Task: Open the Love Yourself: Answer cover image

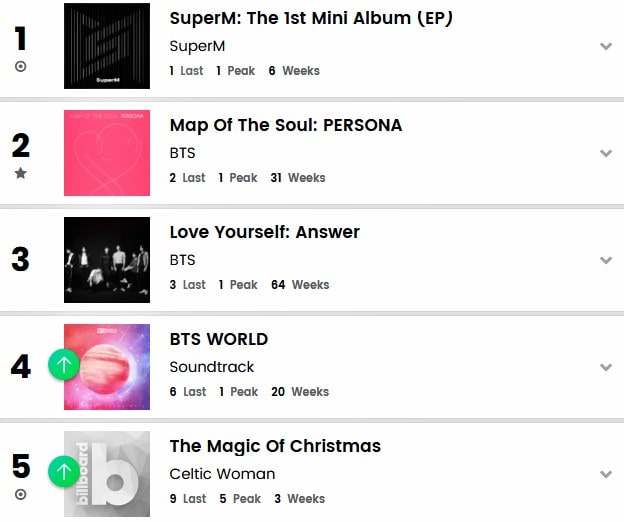Action: pyautogui.click(x=107, y=260)
